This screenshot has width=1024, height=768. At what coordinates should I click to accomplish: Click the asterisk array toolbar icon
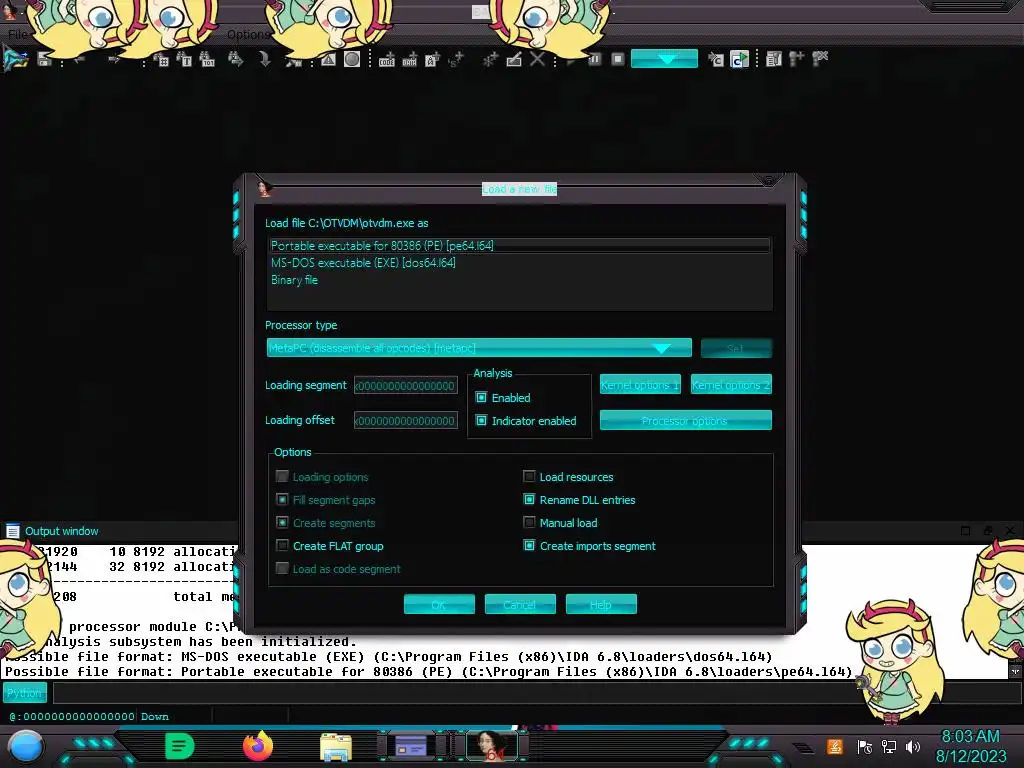click(490, 59)
